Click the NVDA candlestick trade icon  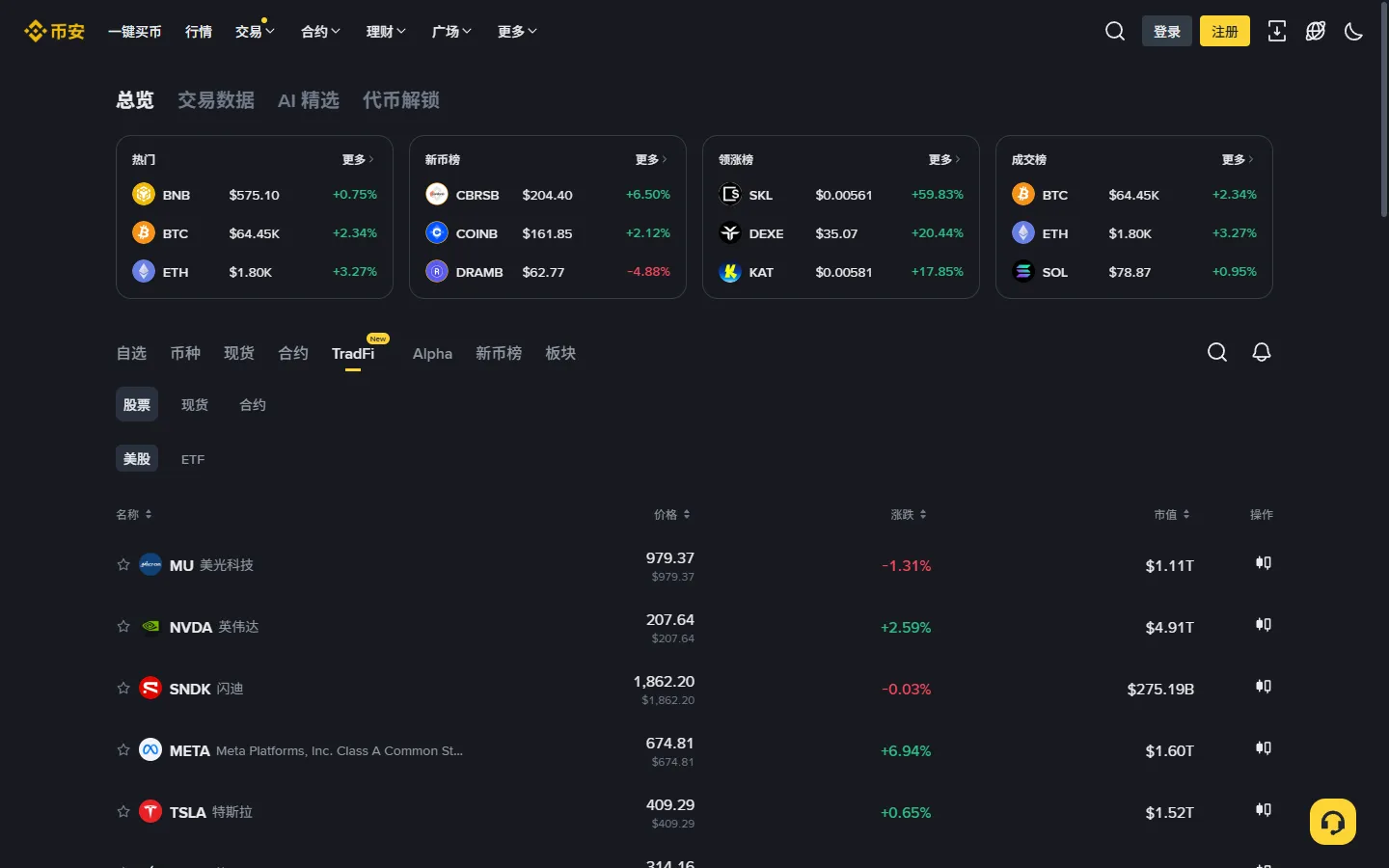[x=1264, y=625]
